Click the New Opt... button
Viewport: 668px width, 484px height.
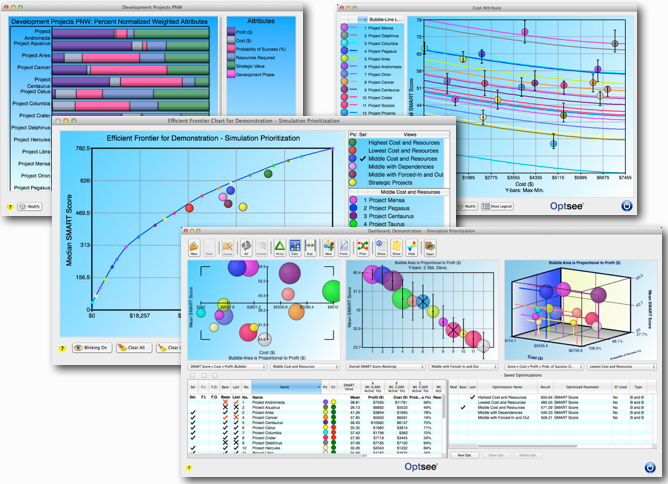463,454
